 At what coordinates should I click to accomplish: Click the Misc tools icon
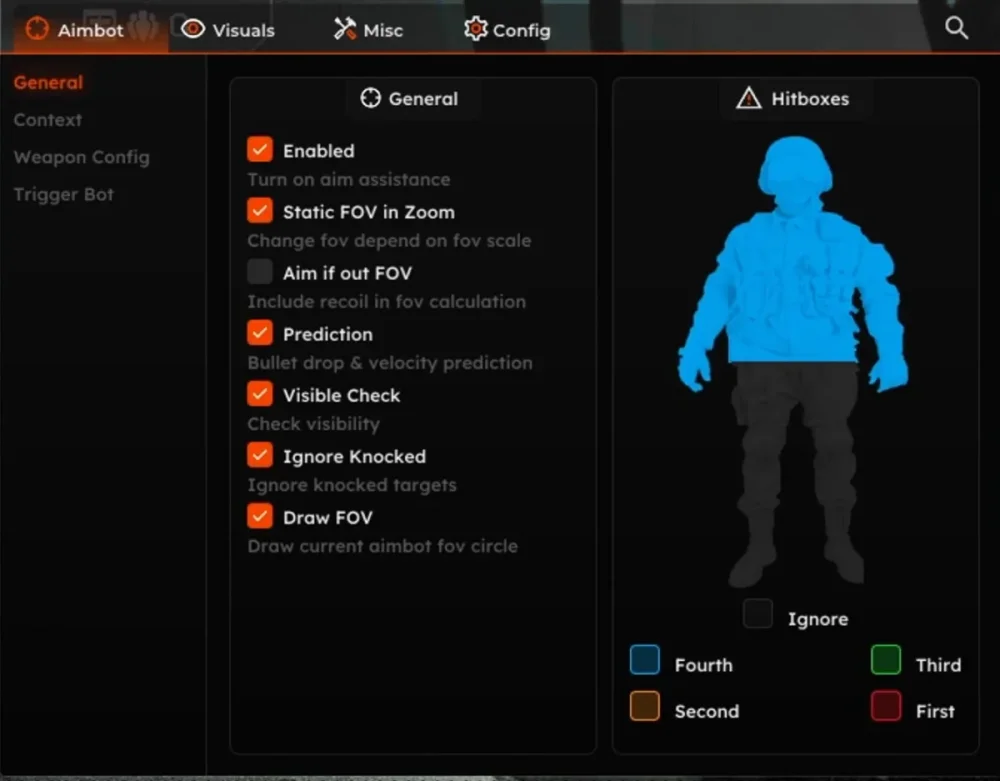[345, 29]
